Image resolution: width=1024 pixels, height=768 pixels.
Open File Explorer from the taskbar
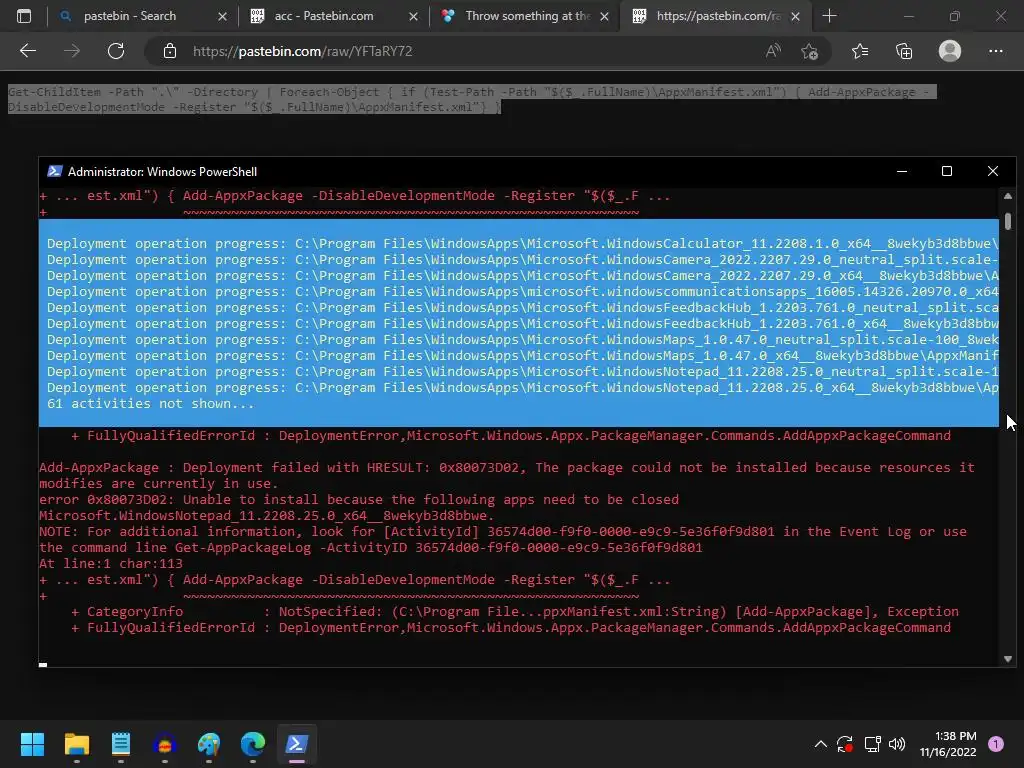tap(76, 744)
